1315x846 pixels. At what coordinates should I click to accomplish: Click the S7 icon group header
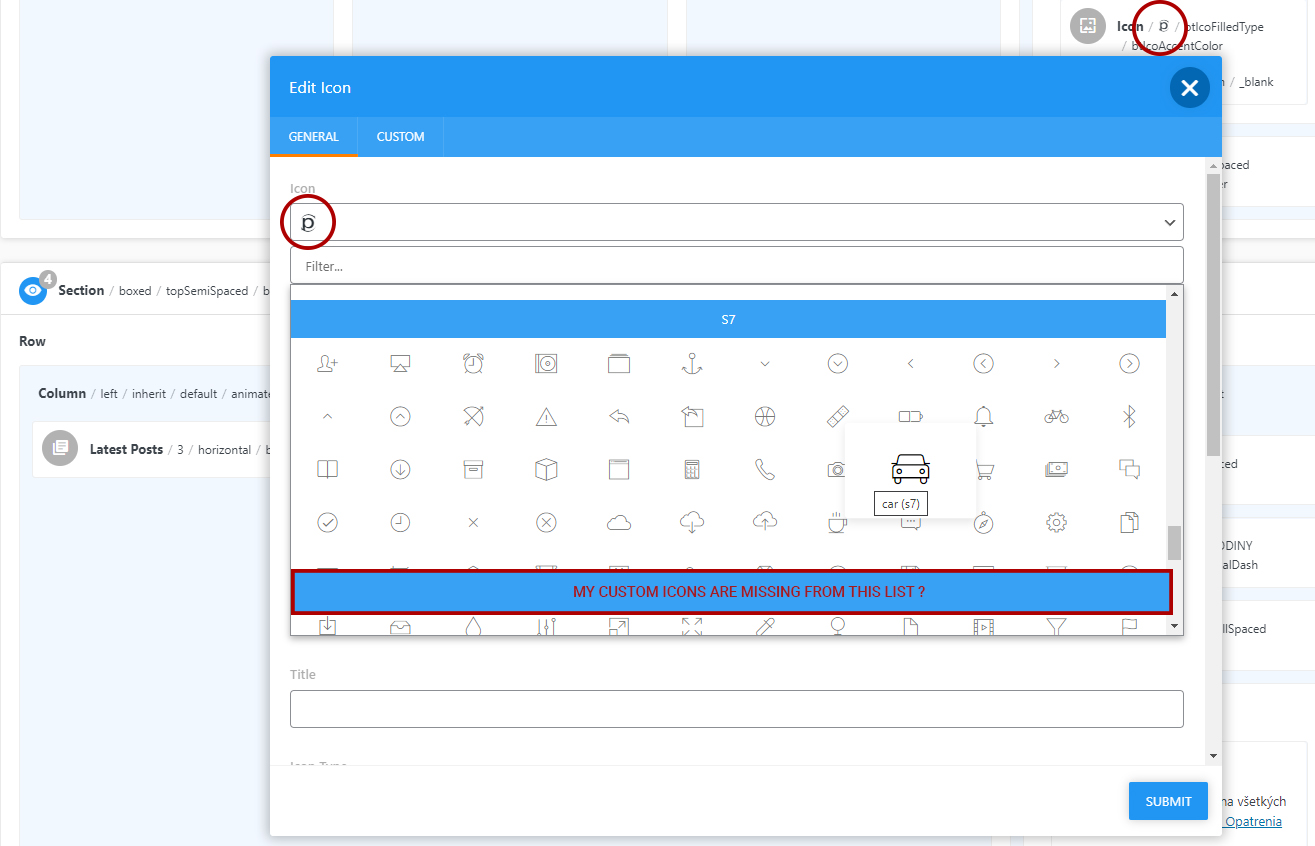(x=728, y=319)
